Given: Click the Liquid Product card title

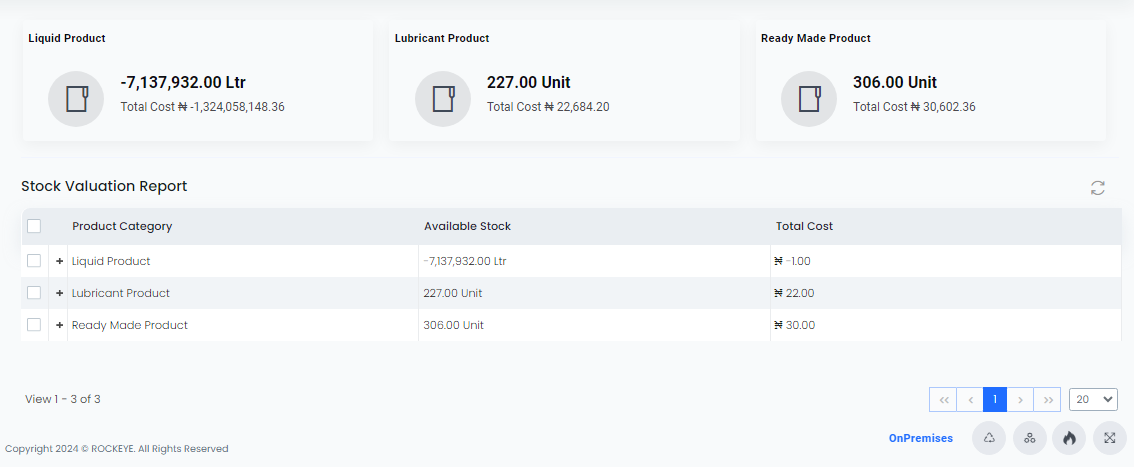Looking at the screenshot, I should coord(67,38).
